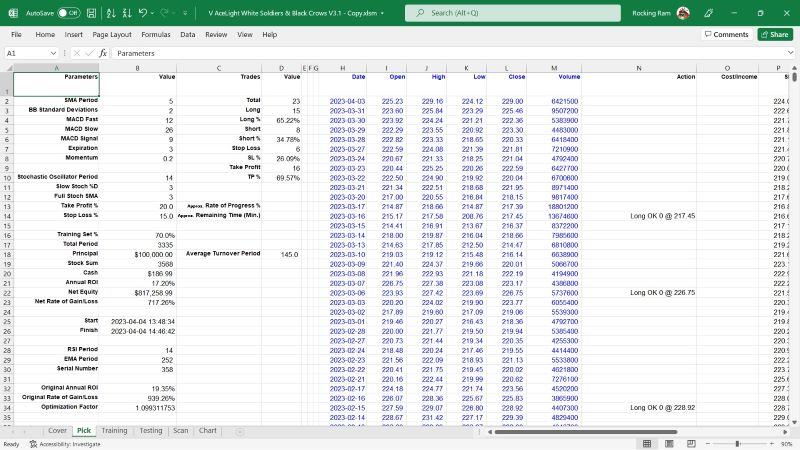The height and width of the screenshot is (450, 800).
Task: Open the Formulas ribbon tab
Action: click(155, 34)
